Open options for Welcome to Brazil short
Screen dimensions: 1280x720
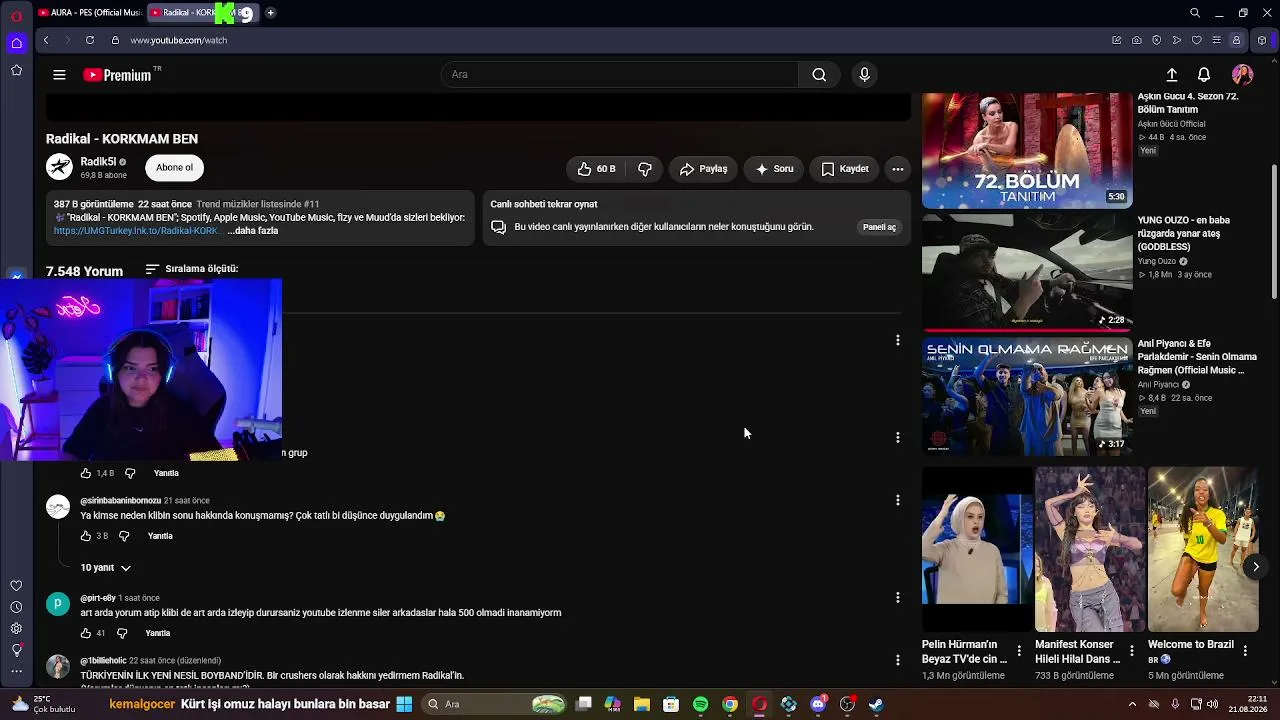point(1245,651)
